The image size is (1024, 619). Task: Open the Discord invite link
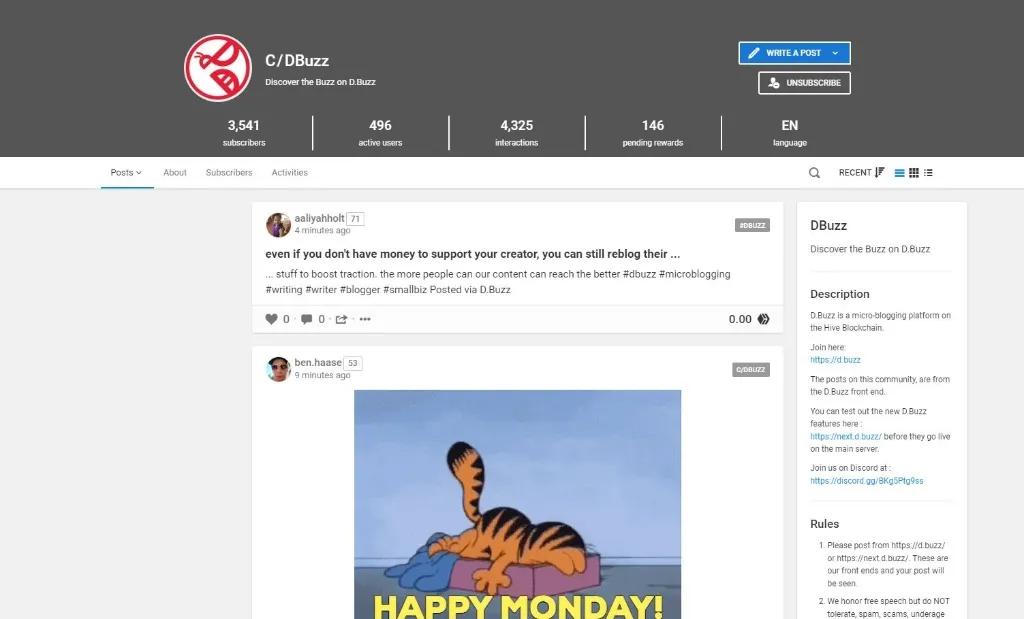867,481
